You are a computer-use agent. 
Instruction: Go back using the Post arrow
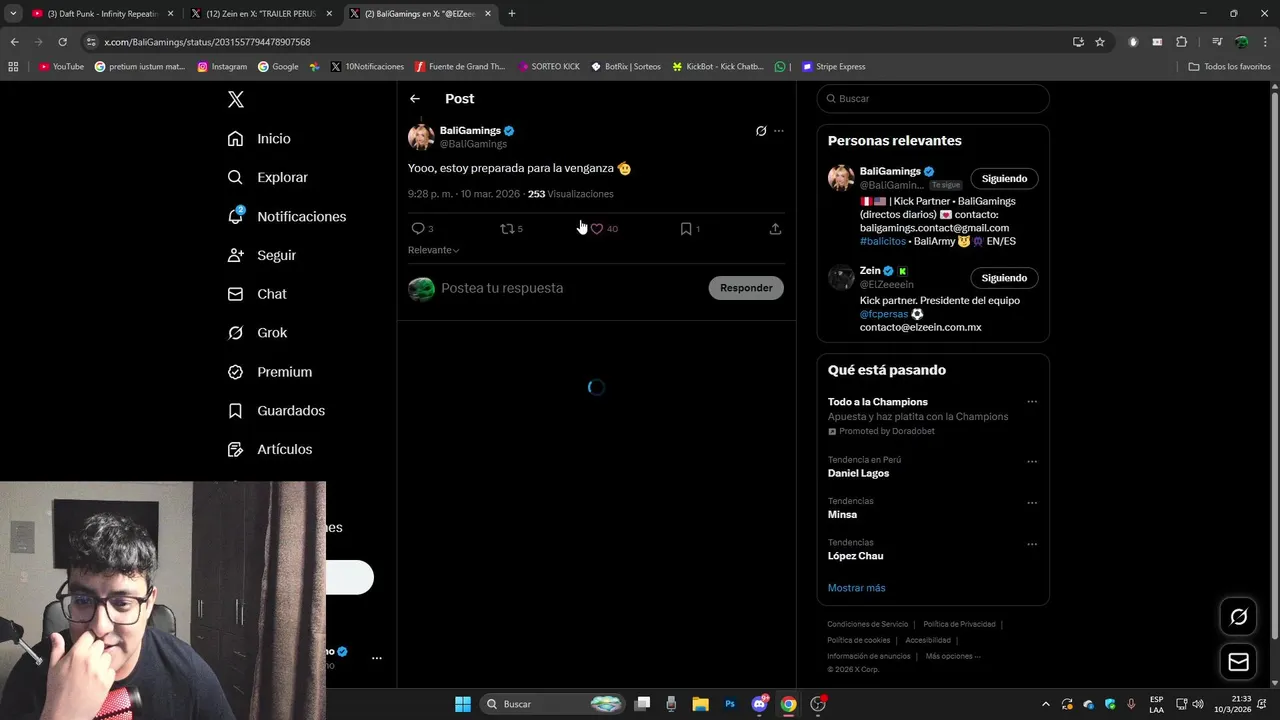click(415, 99)
